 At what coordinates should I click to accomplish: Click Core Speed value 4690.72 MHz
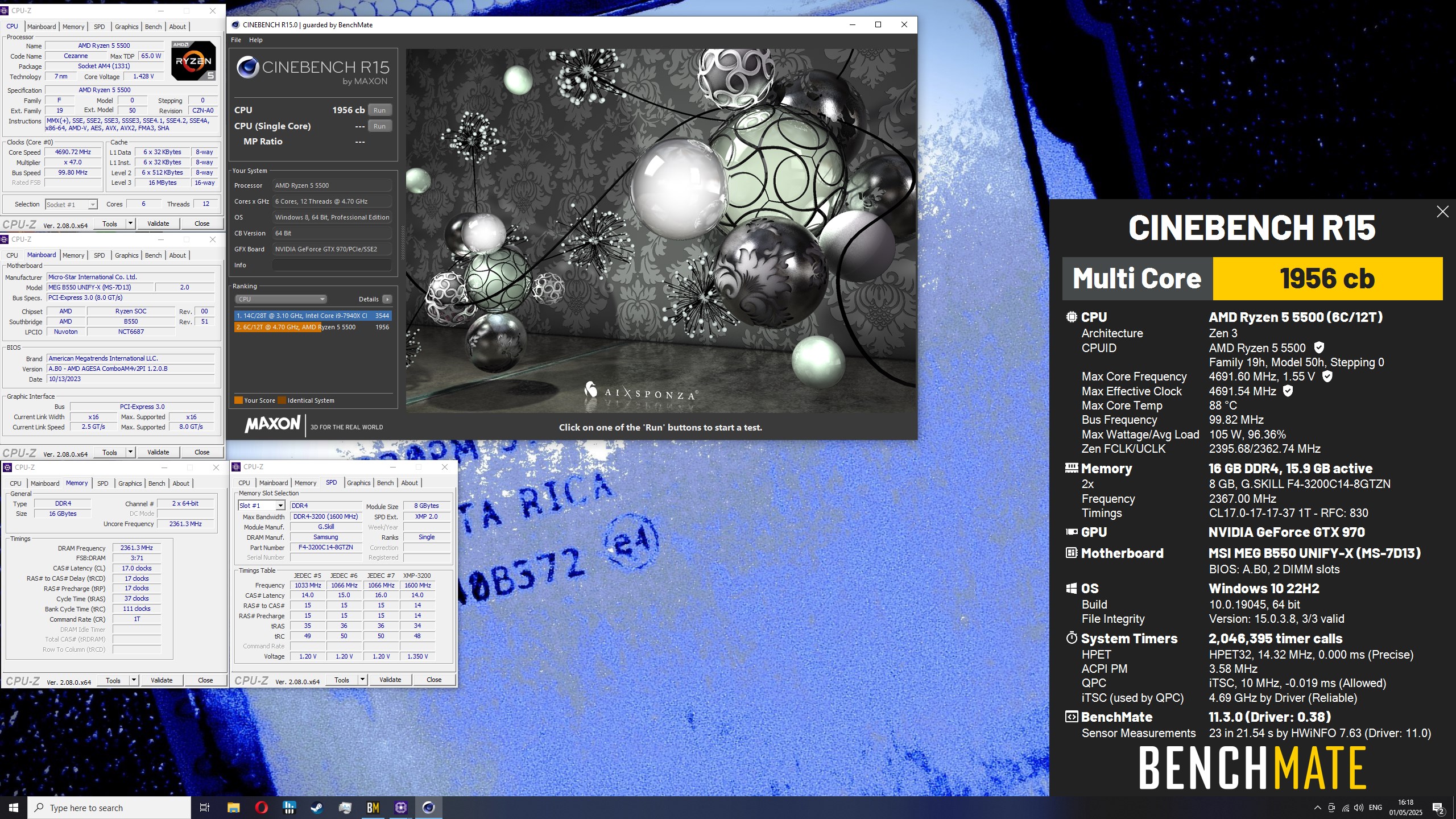point(73,152)
